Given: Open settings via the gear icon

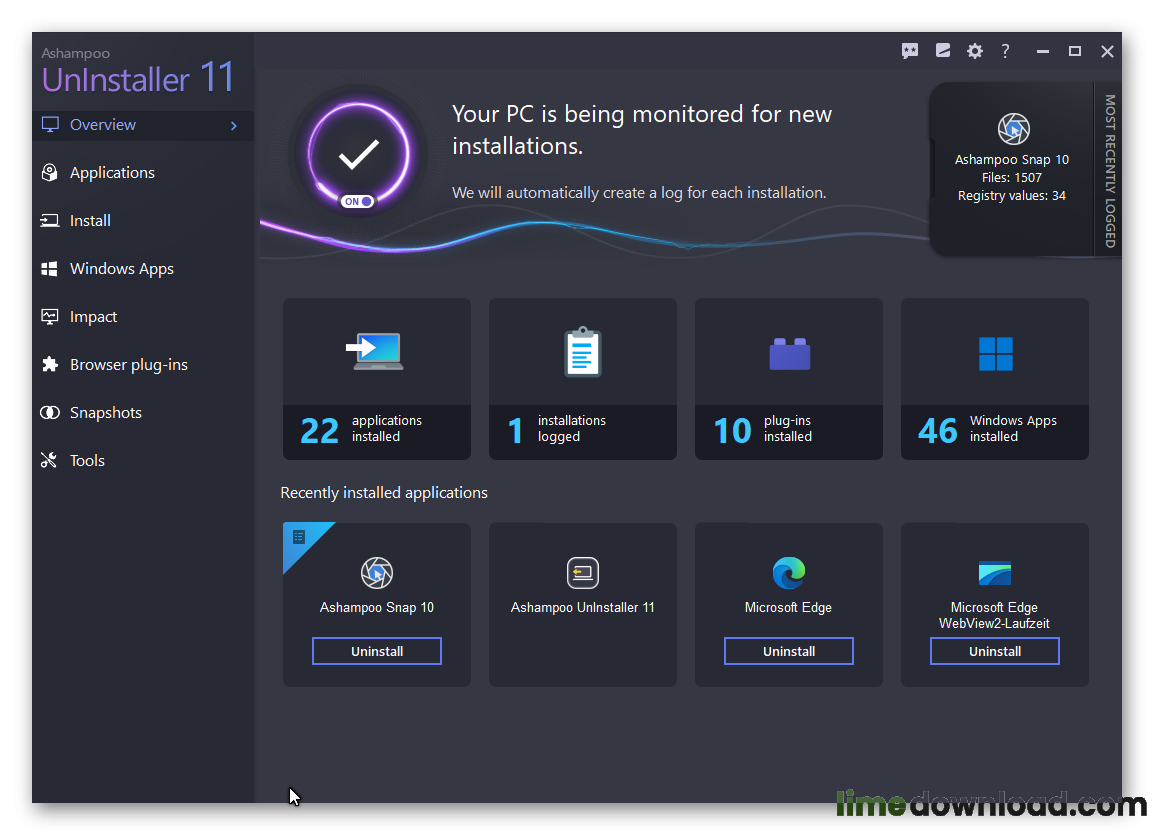Looking at the screenshot, I should [974, 51].
